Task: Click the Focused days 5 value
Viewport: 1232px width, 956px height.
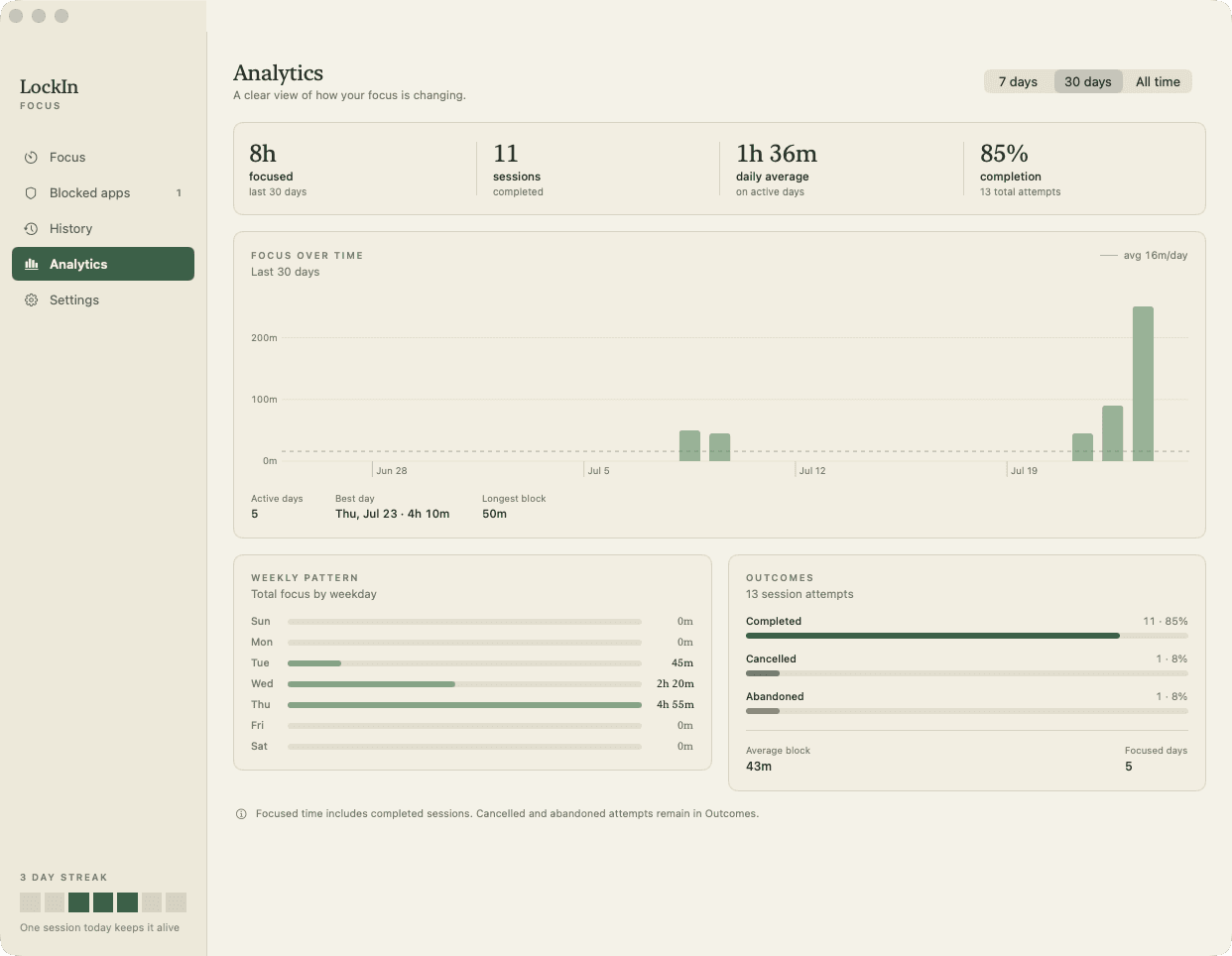Action: click(1129, 767)
